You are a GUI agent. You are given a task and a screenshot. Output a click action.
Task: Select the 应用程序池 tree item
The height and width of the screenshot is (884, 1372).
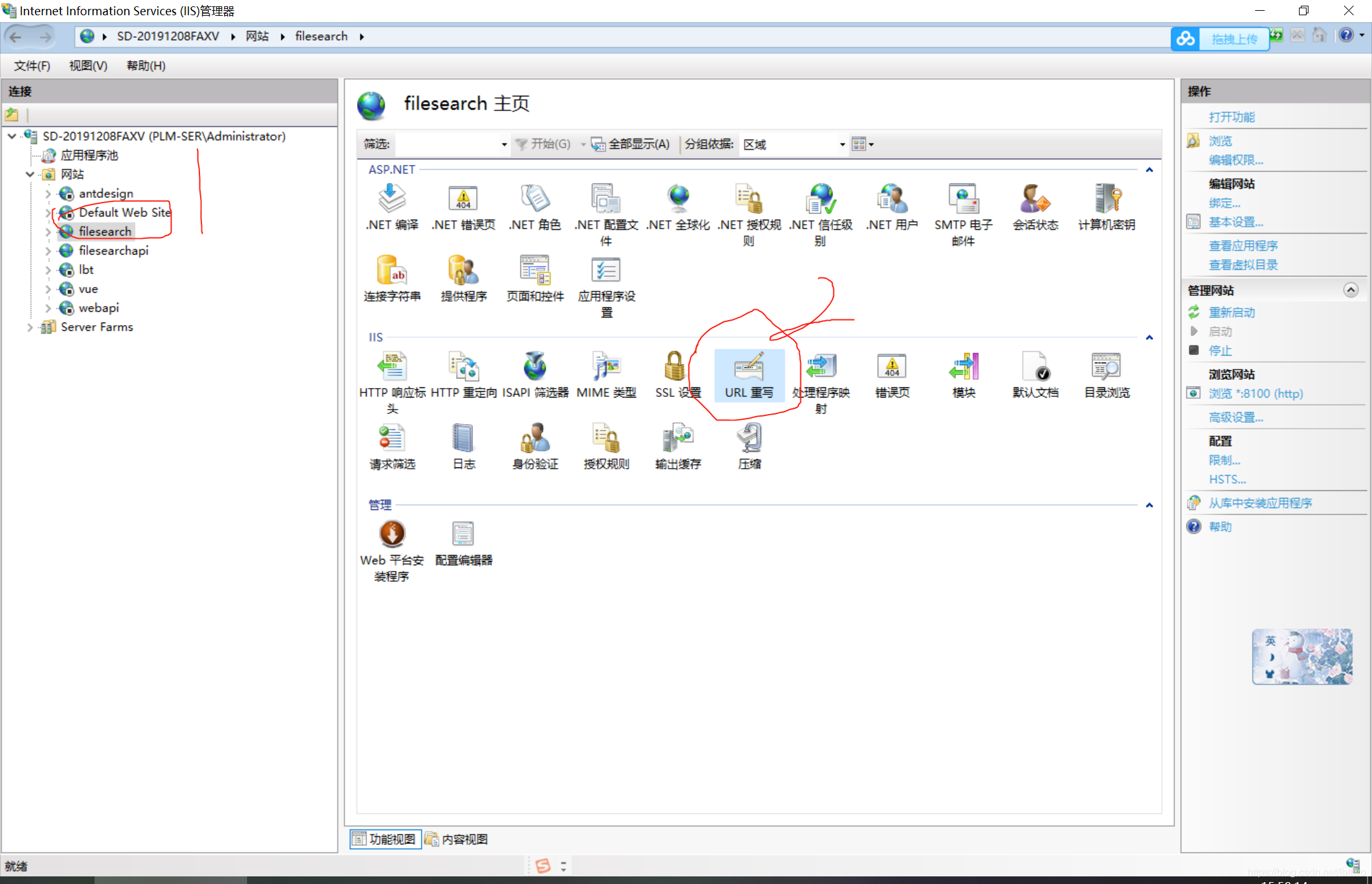89,156
